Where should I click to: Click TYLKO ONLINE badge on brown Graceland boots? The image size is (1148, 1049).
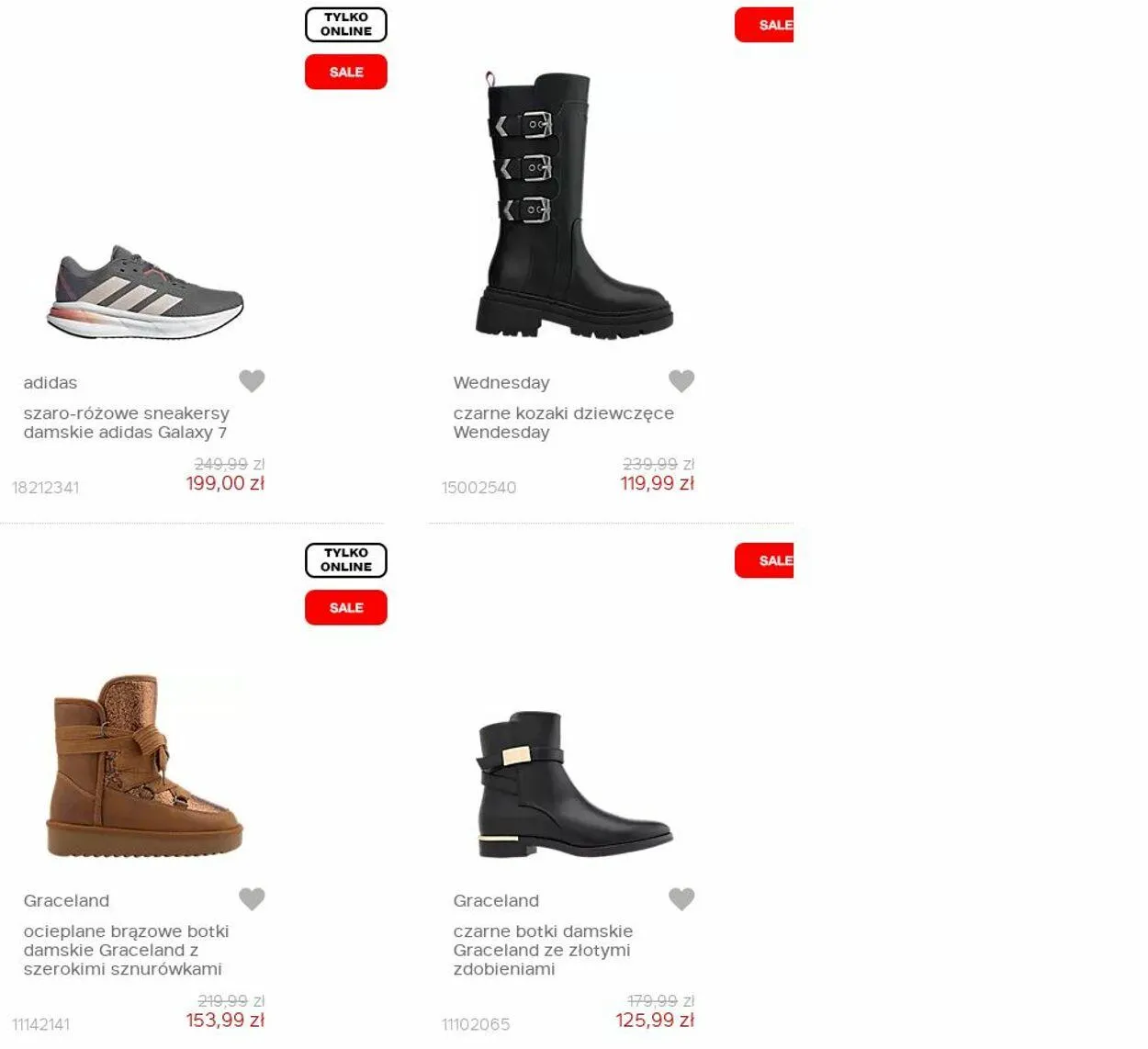point(346,560)
